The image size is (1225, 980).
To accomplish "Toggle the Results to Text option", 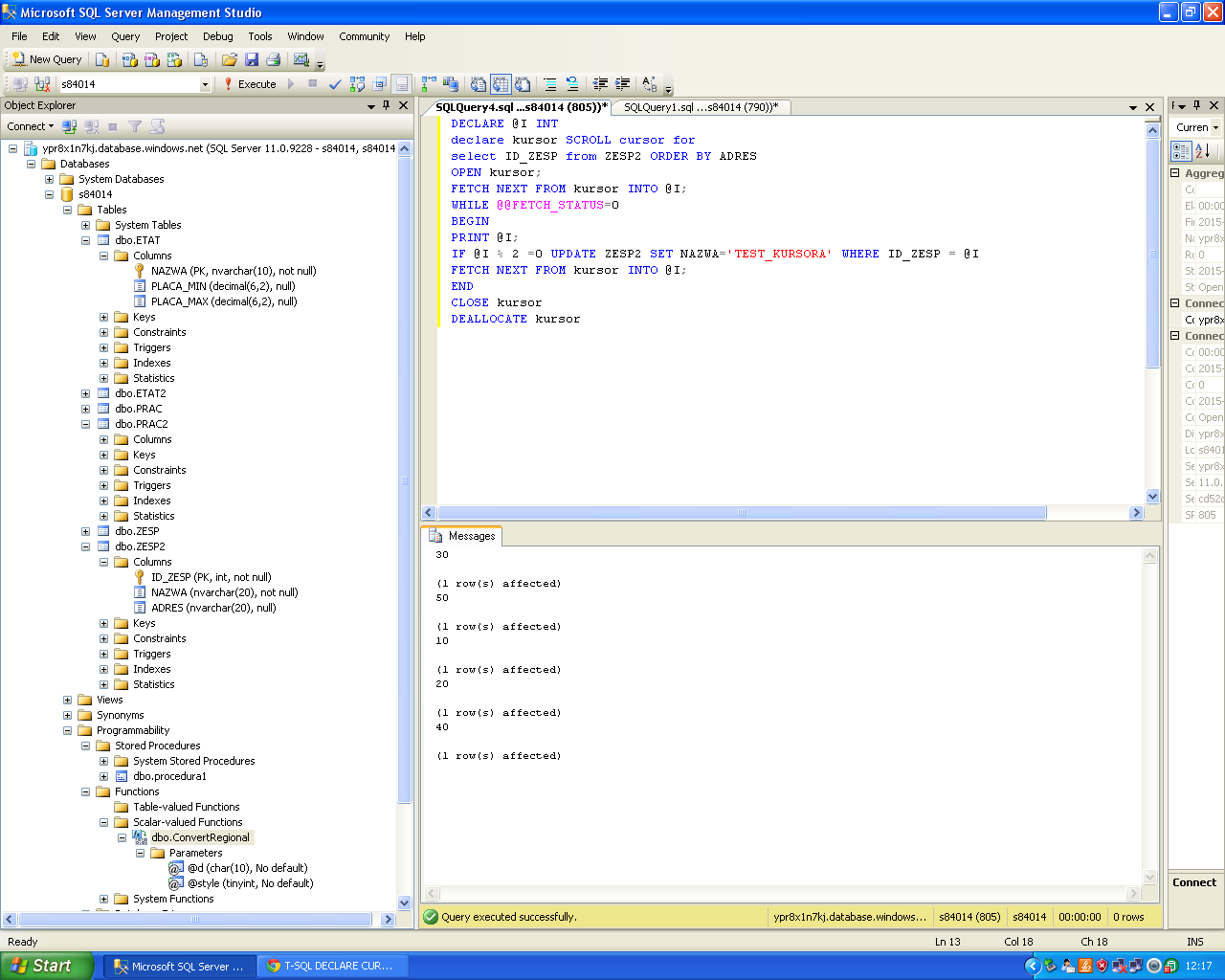I will point(479,84).
